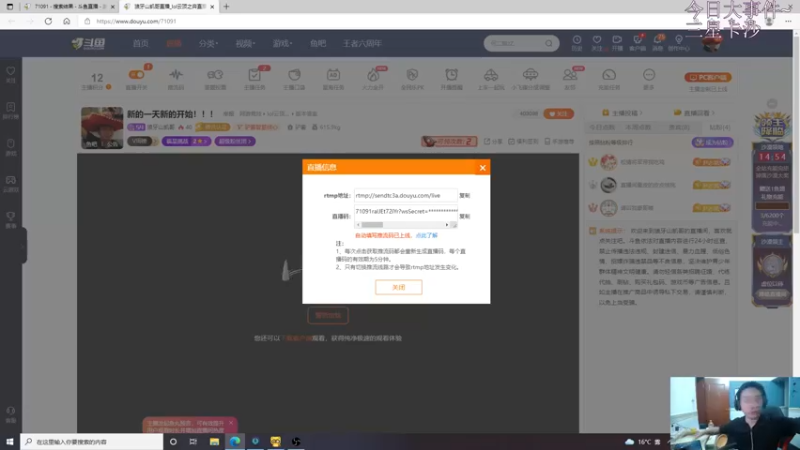Refresh the page in browser toolbar
Image resolution: width=800 pixels, height=450 pixels.
point(48,21)
